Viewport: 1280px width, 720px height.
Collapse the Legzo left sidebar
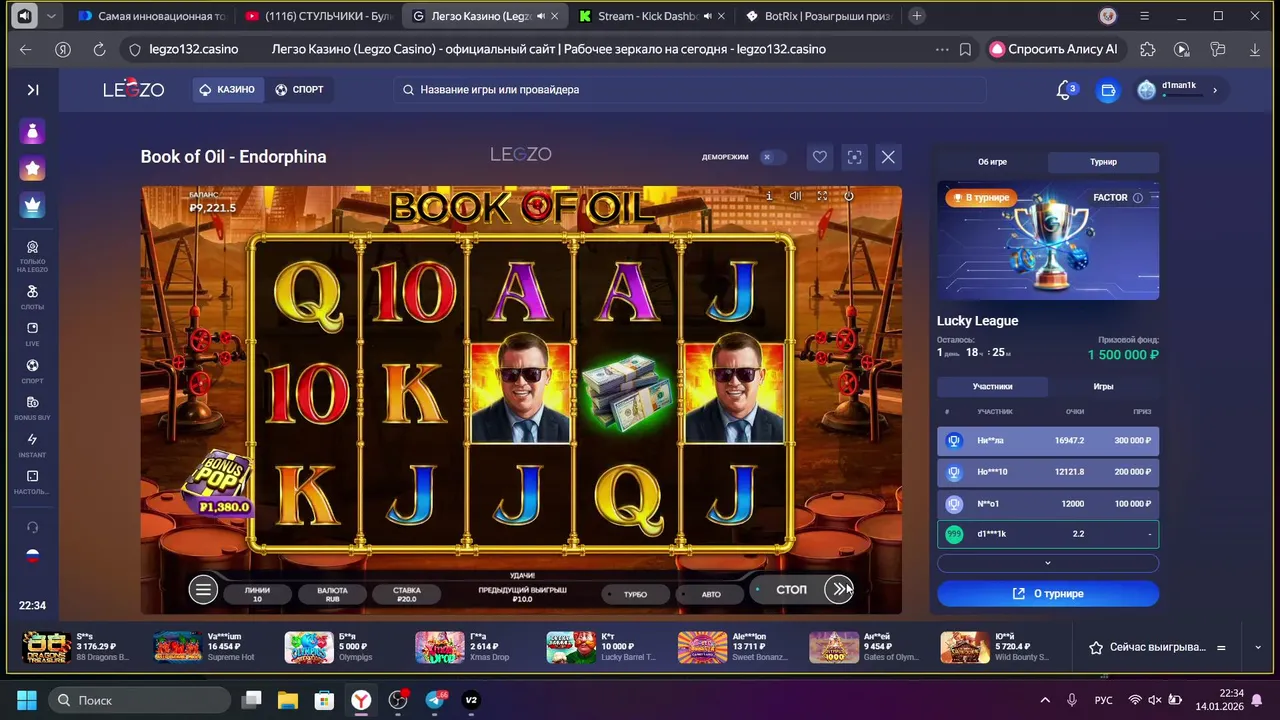point(33,90)
